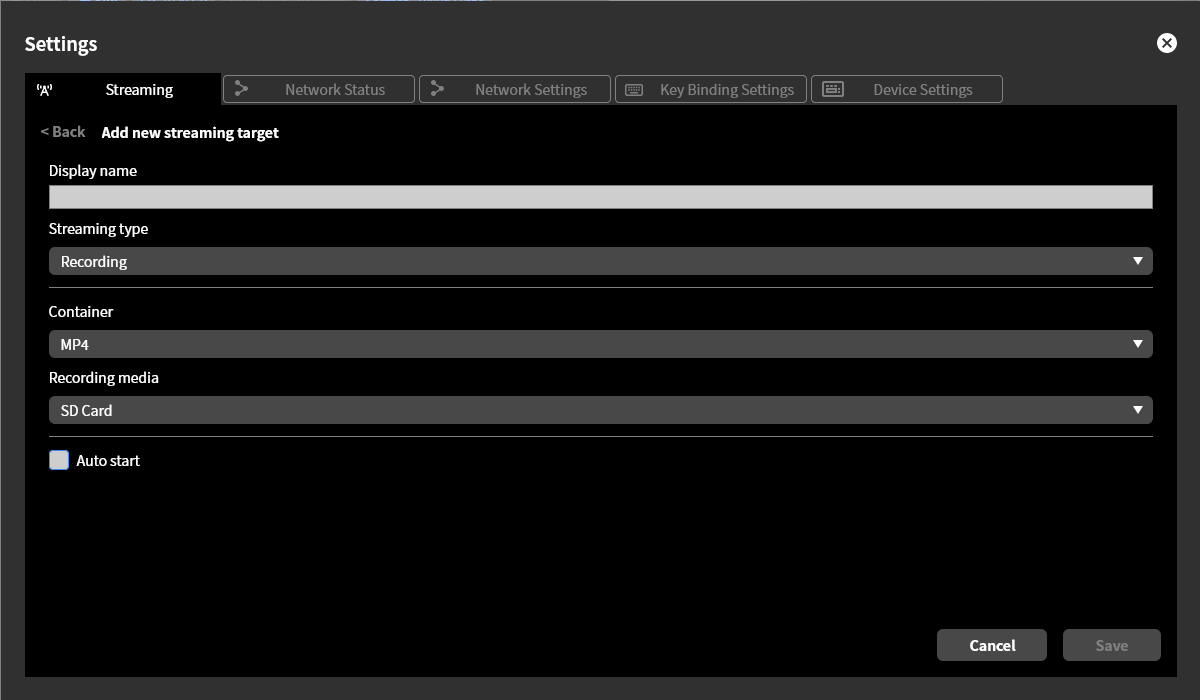Screen dimensions: 1200x700
Task: Click the Auto start label text
Action: [x=108, y=461]
